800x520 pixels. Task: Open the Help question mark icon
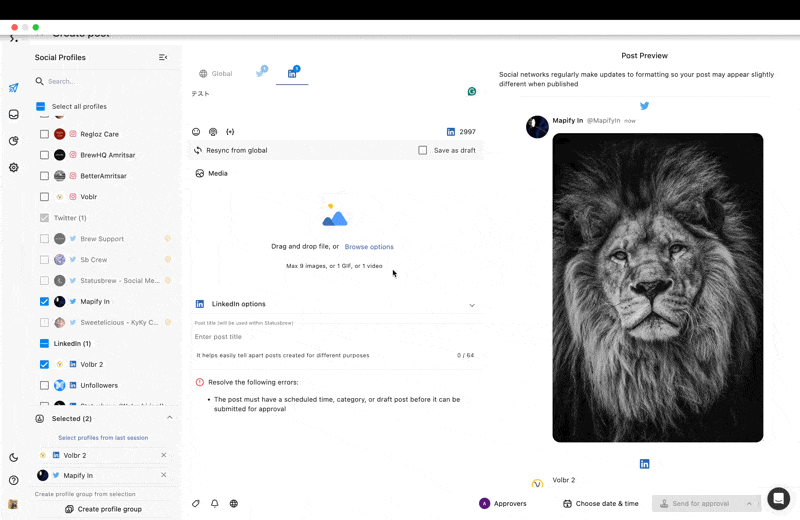coord(14,480)
